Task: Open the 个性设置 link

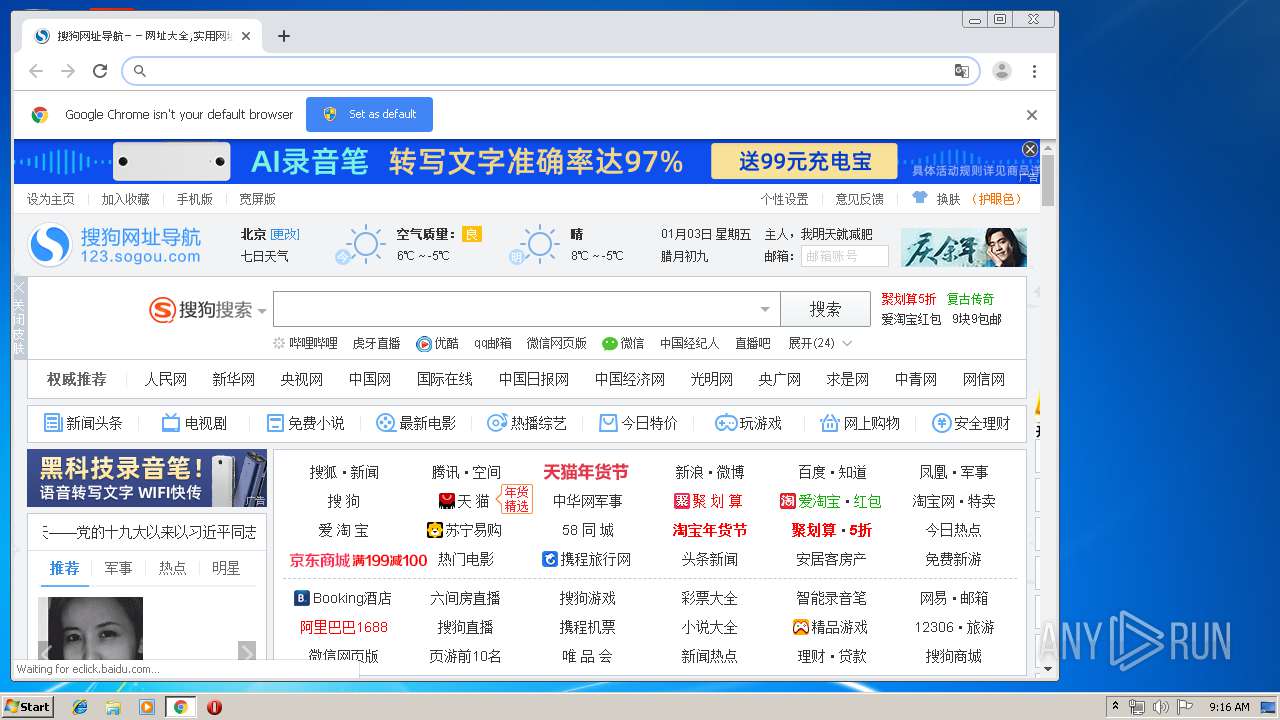Action: 784,199
